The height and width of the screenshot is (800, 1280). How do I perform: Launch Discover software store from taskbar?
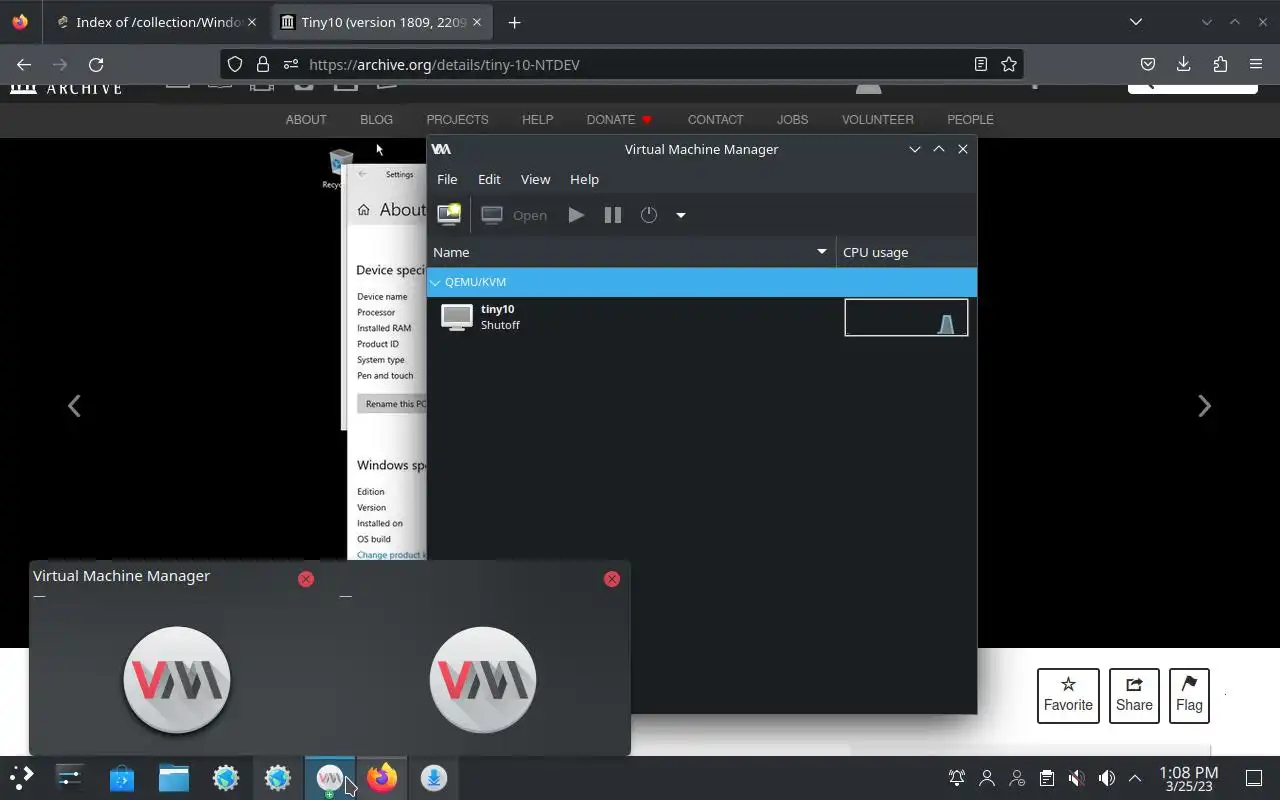tap(122, 777)
